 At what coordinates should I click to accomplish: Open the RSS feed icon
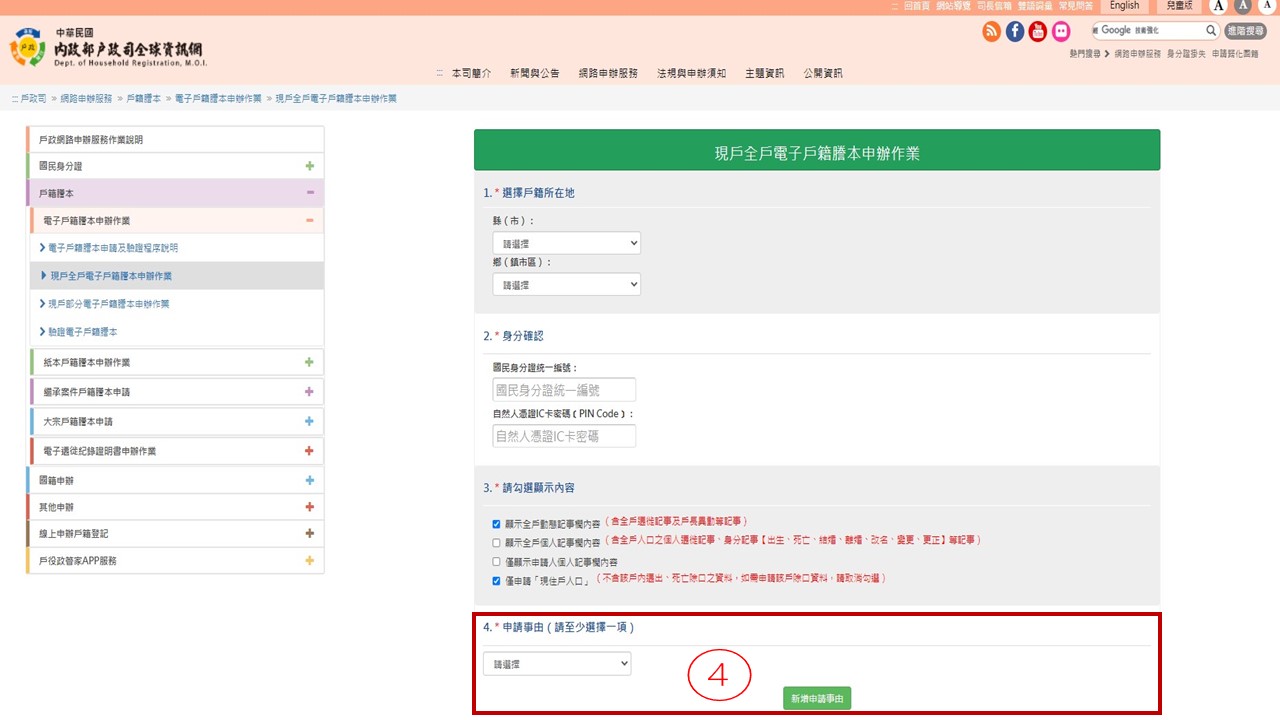[x=991, y=32]
